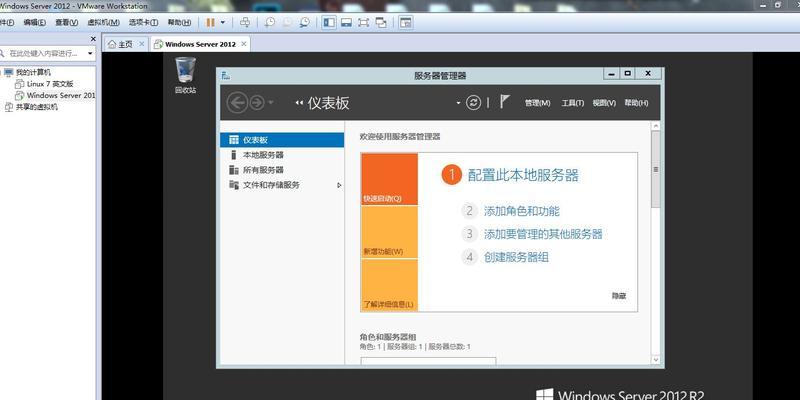Open the 帮助(H) menu in Server Manager

636,103
